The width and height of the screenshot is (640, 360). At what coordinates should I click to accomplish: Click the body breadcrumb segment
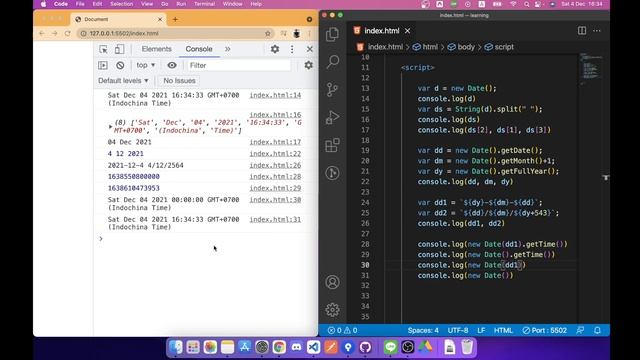coord(461,47)
